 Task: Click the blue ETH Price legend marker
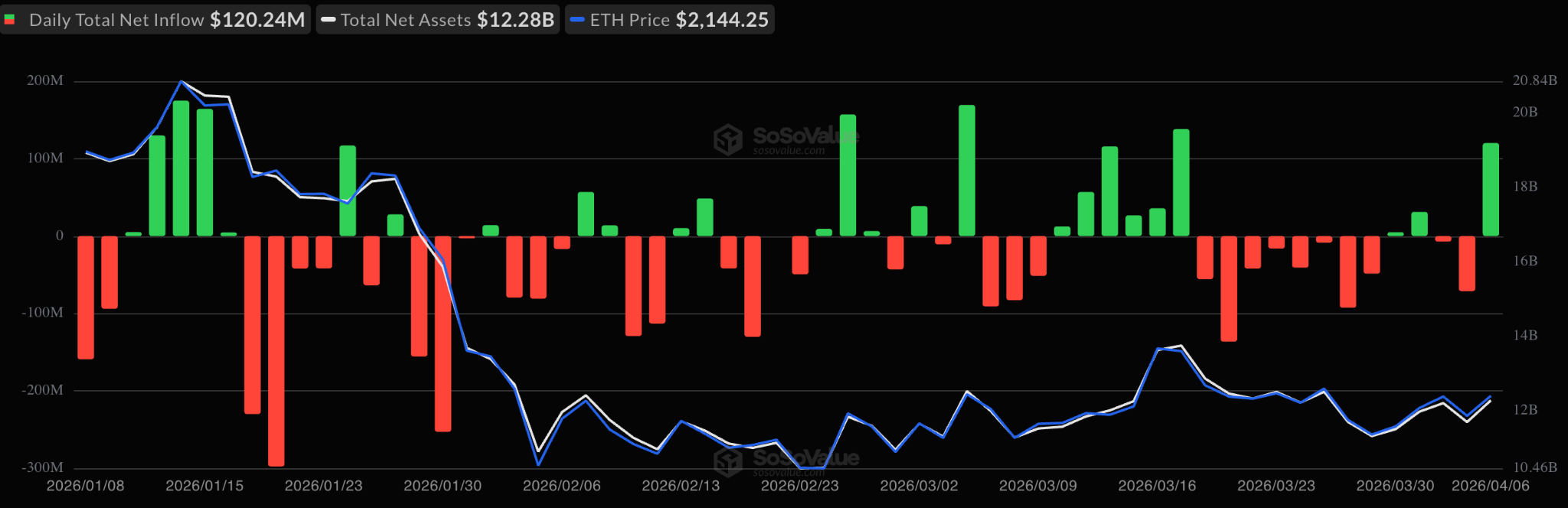click(x=577, y=20)
